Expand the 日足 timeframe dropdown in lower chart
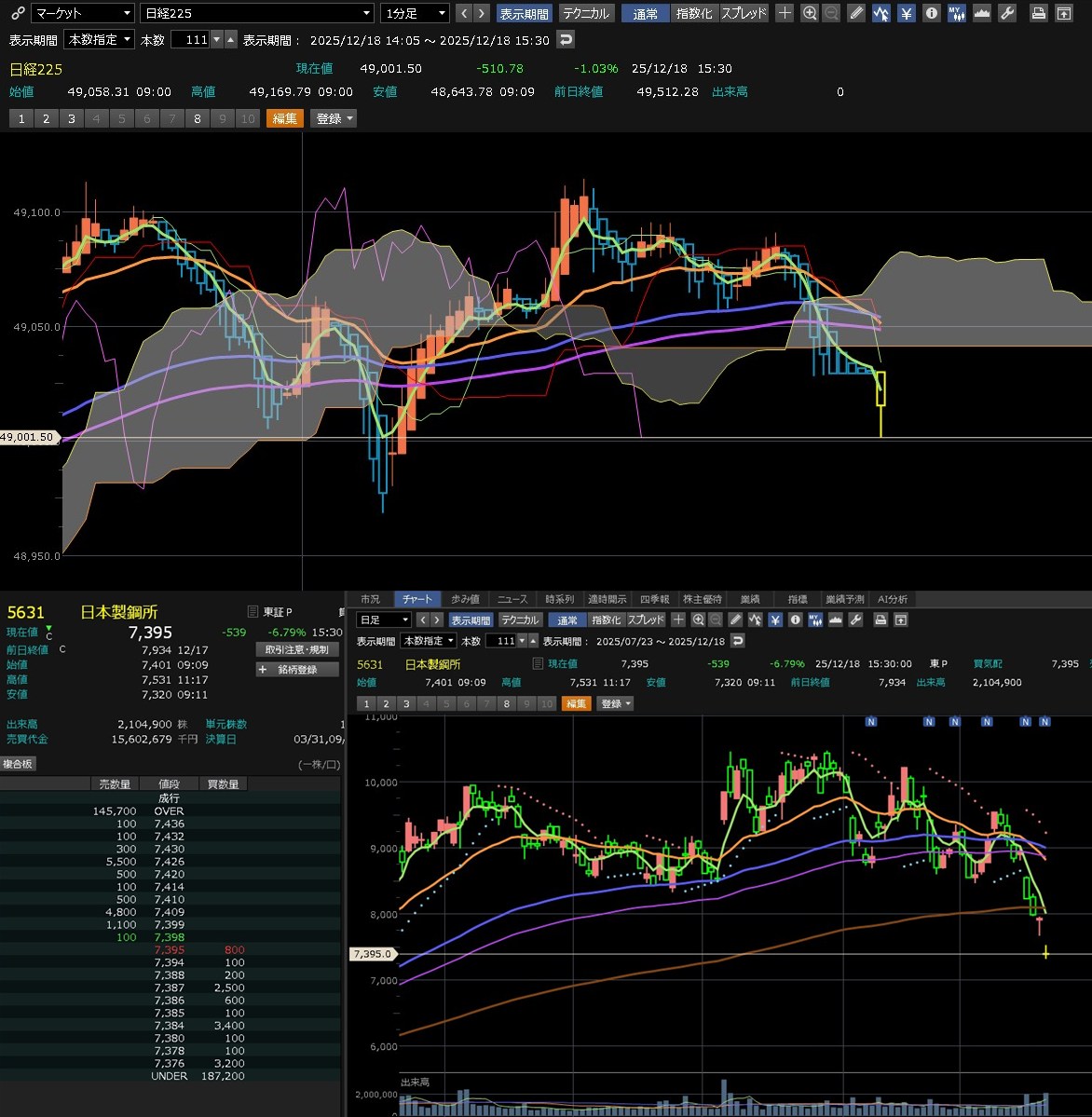This screenshot has width=1092, height=1117. 385,620
